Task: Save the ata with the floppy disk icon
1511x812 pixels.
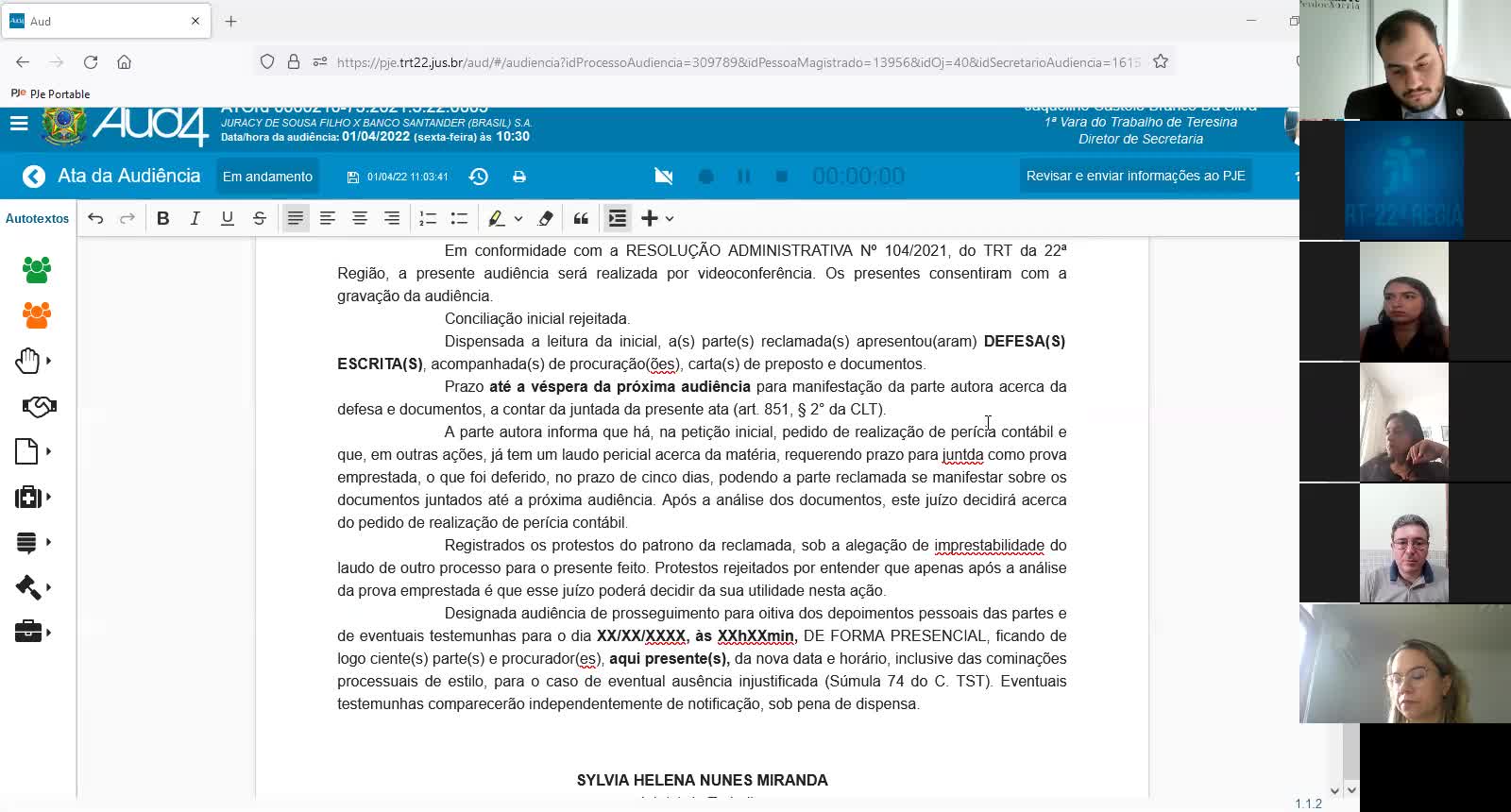Action: 353,177
